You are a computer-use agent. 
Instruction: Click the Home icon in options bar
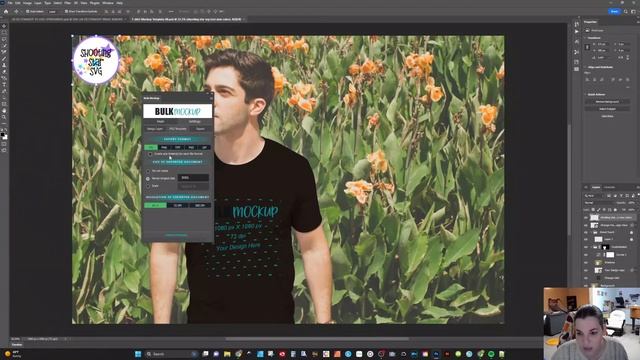point(6,11)
